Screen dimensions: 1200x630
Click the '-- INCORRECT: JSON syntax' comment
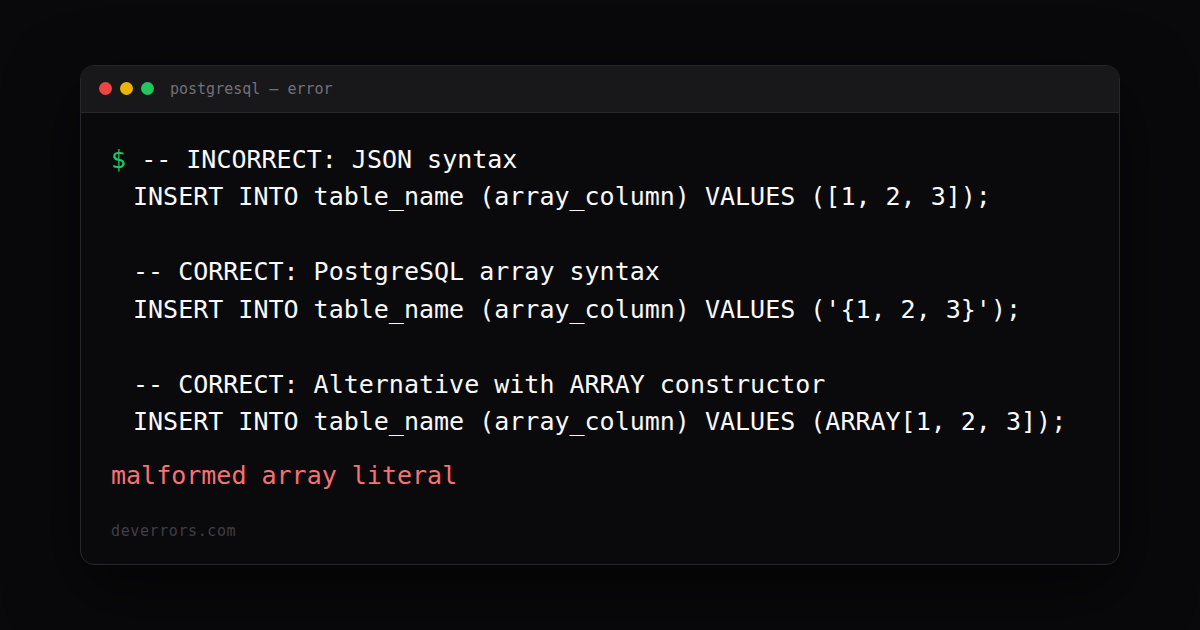point(330,160)
